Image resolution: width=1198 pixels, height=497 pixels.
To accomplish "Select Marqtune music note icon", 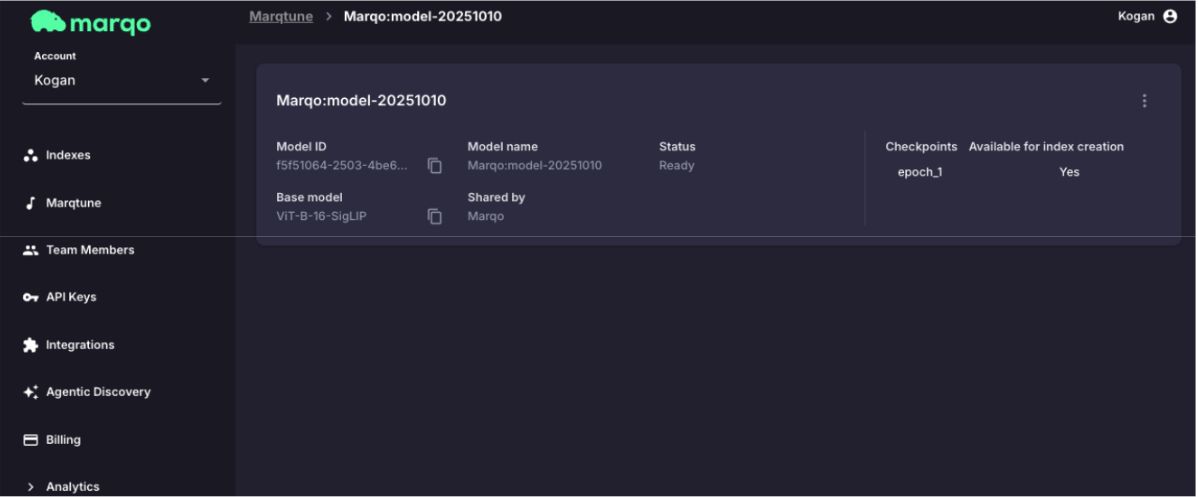I will [30, 203].
